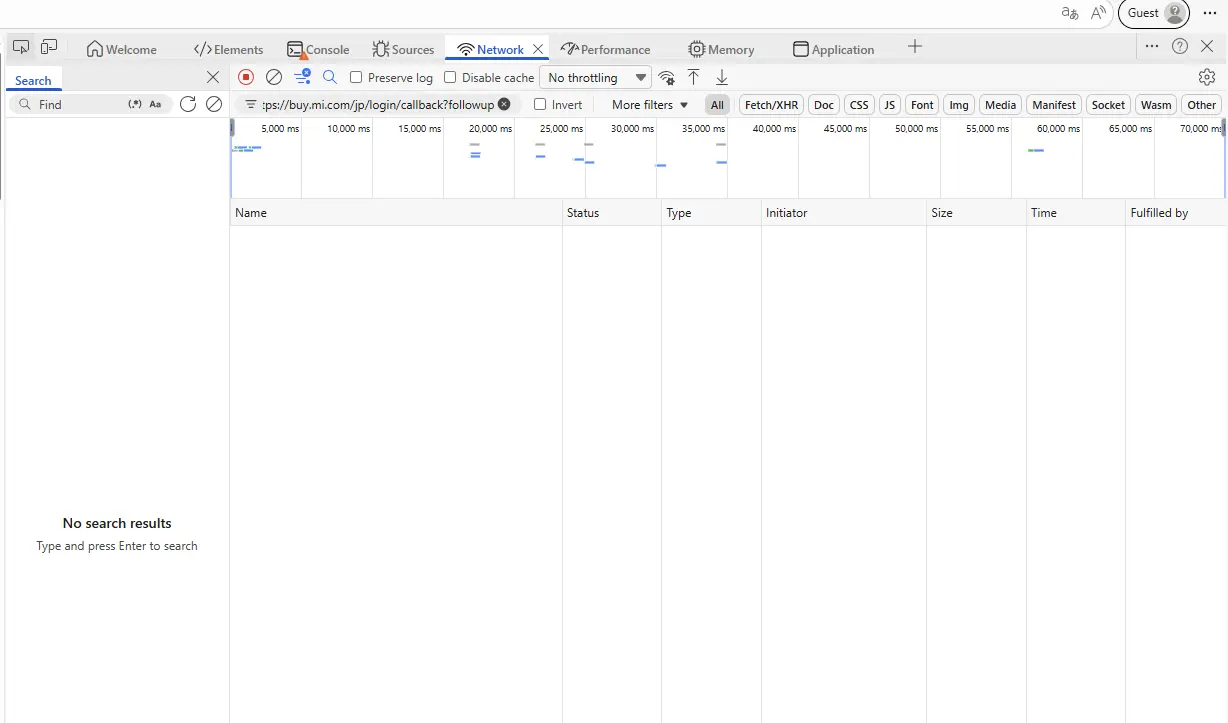The width and height of the screenshot is (1228, 723).
Task: Select the All request filter
Action: coord(717,104)
